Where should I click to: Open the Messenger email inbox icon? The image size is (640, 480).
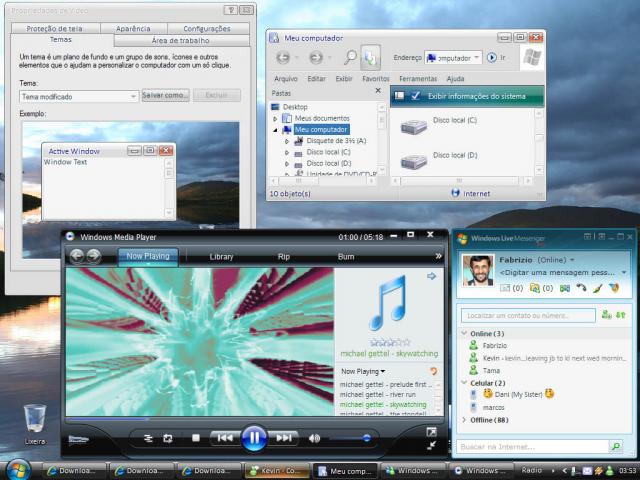point(505,288)
